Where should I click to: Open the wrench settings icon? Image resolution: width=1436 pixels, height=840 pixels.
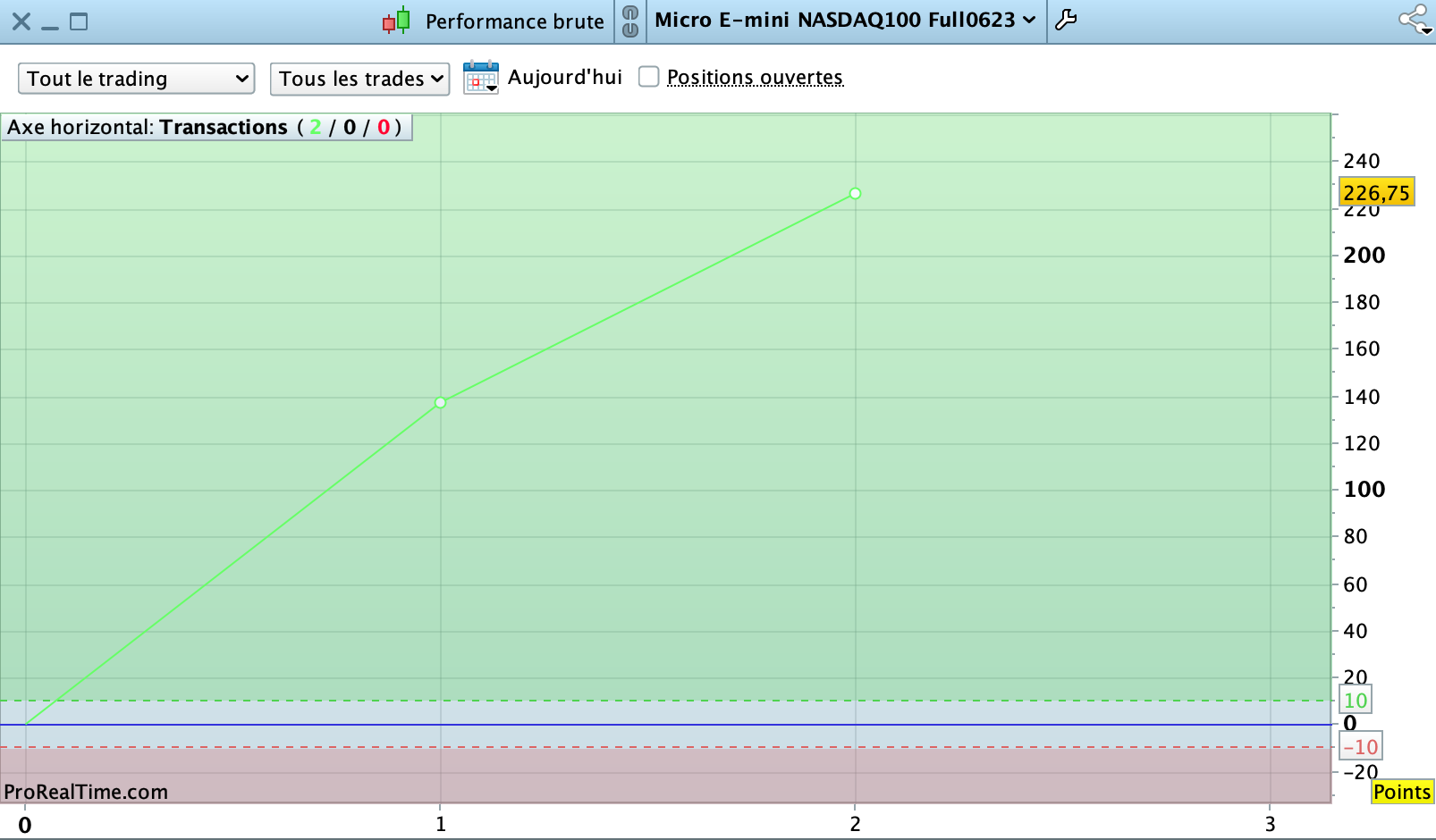pos(1066,20)
